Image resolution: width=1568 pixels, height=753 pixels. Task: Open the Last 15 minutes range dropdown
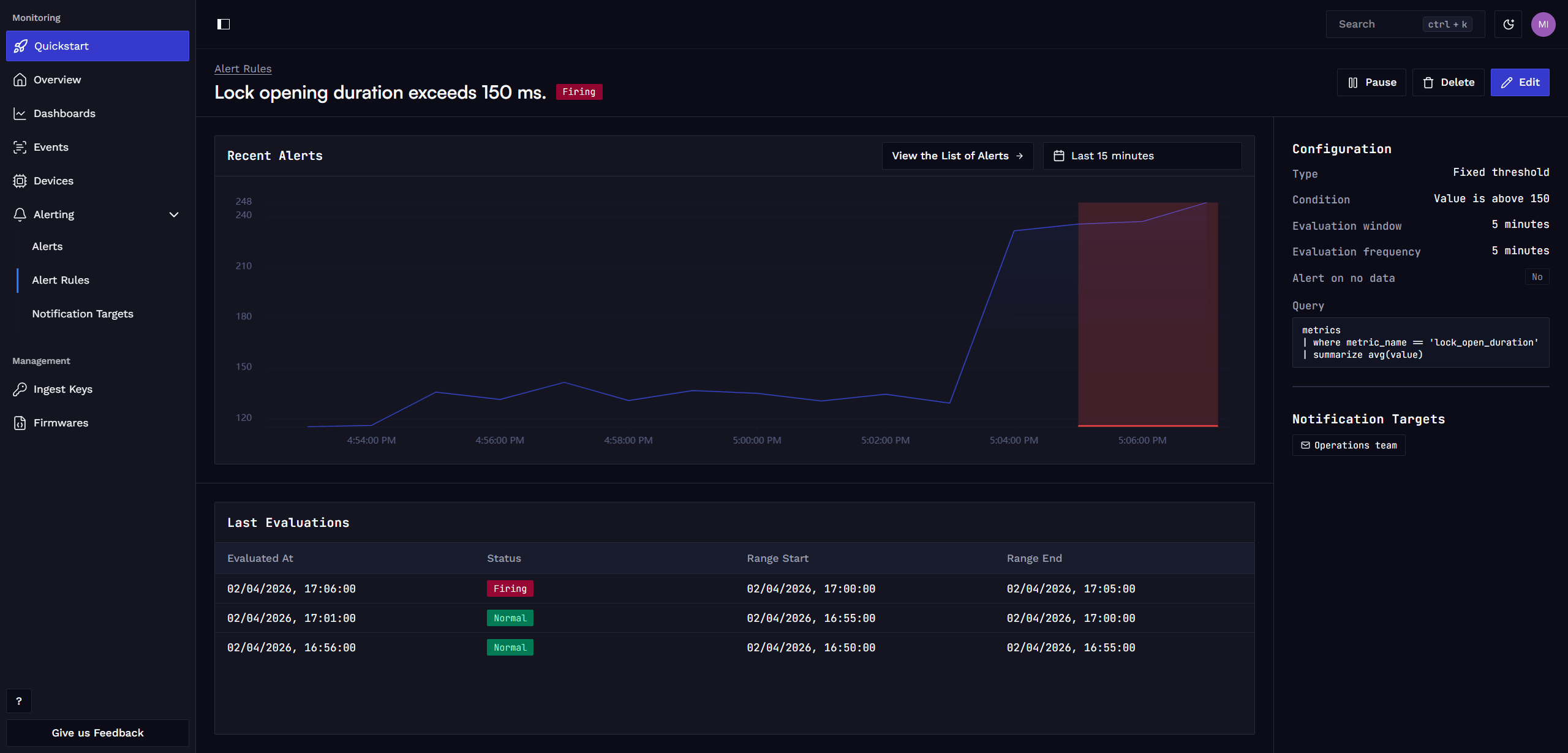1142,156
